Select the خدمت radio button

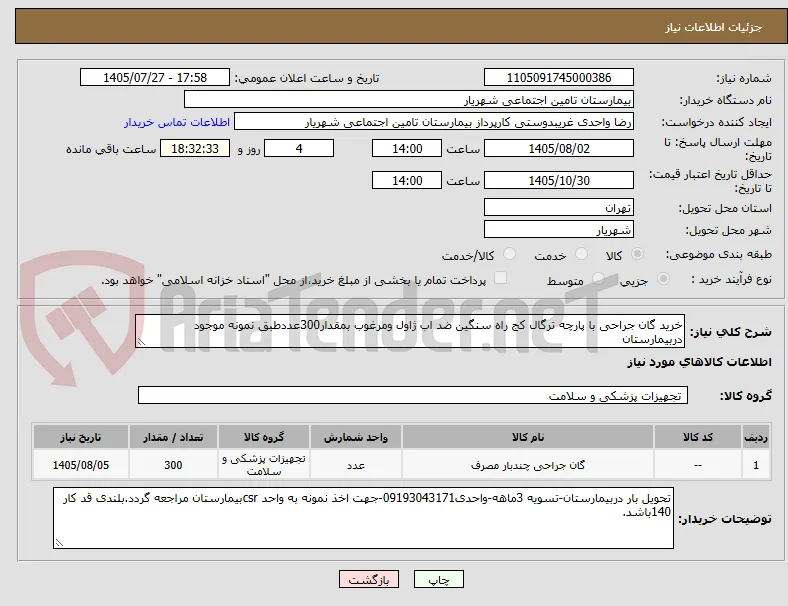click(x=581, y=254)
